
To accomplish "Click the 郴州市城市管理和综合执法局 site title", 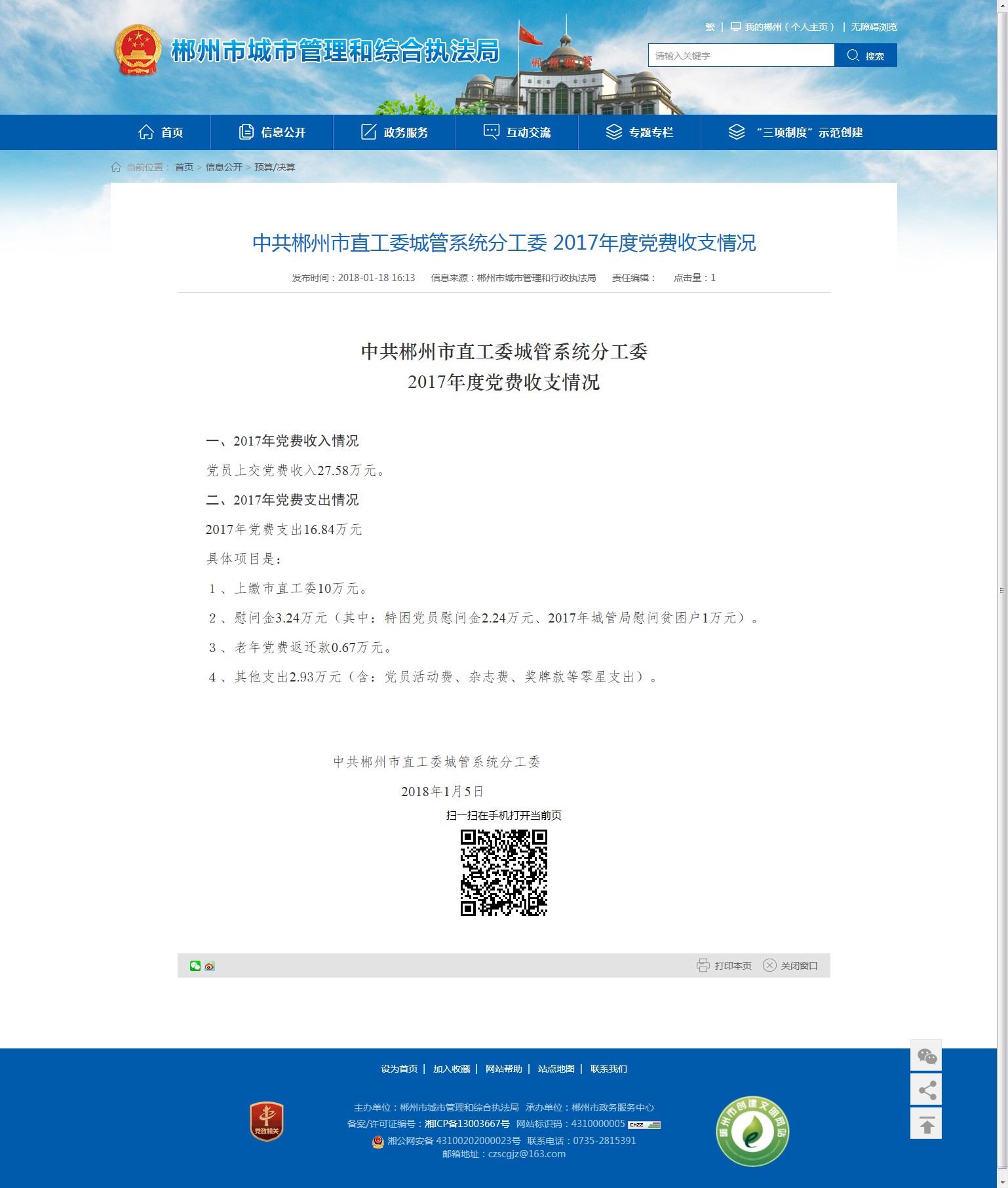I will tap(336, 51).
